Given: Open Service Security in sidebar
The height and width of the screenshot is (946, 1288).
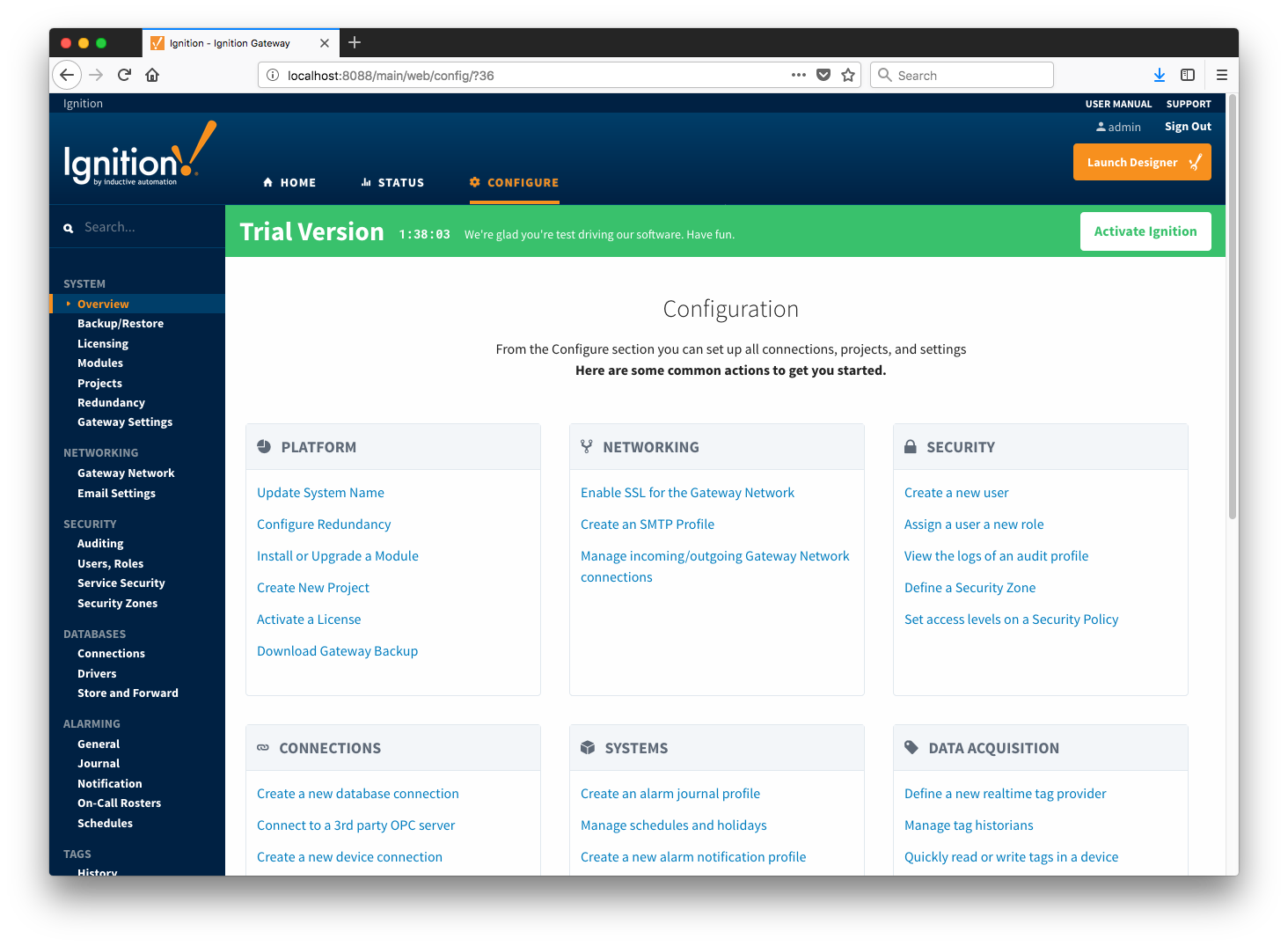Looking at the screenshot, I should click(x=121, y=583).
